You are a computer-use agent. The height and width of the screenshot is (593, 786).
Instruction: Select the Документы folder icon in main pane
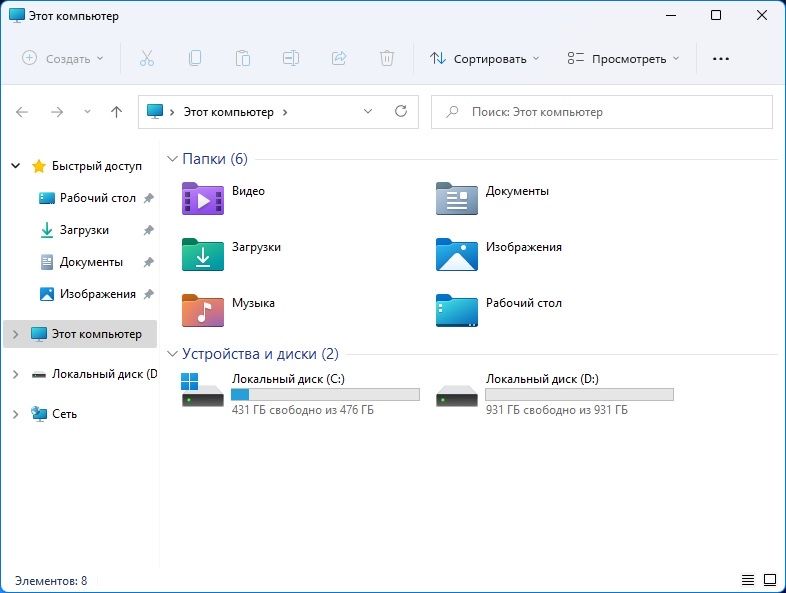[x=457, y=199]
